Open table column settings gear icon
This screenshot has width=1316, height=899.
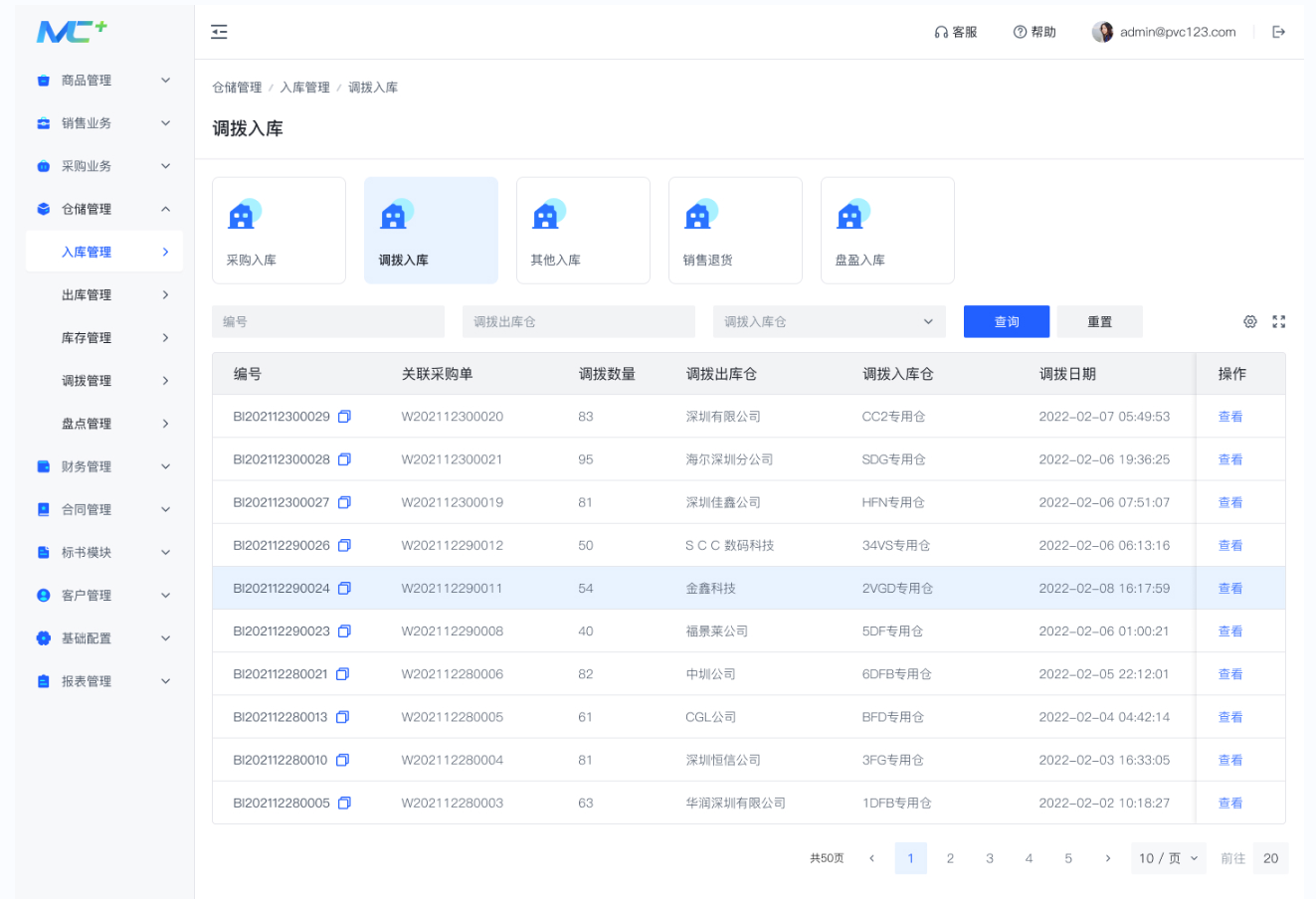(x=1250, y=321)
